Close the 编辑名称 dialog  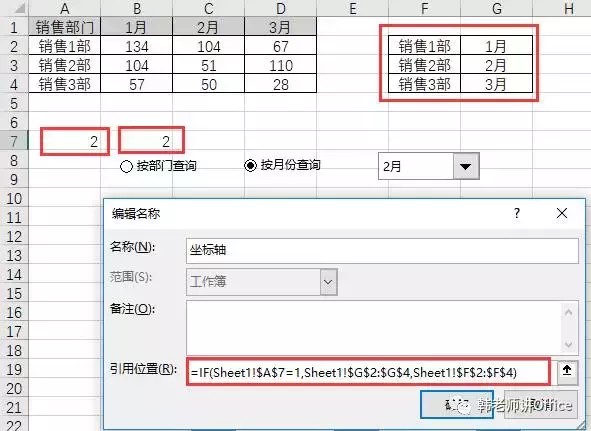coord(562,213)
